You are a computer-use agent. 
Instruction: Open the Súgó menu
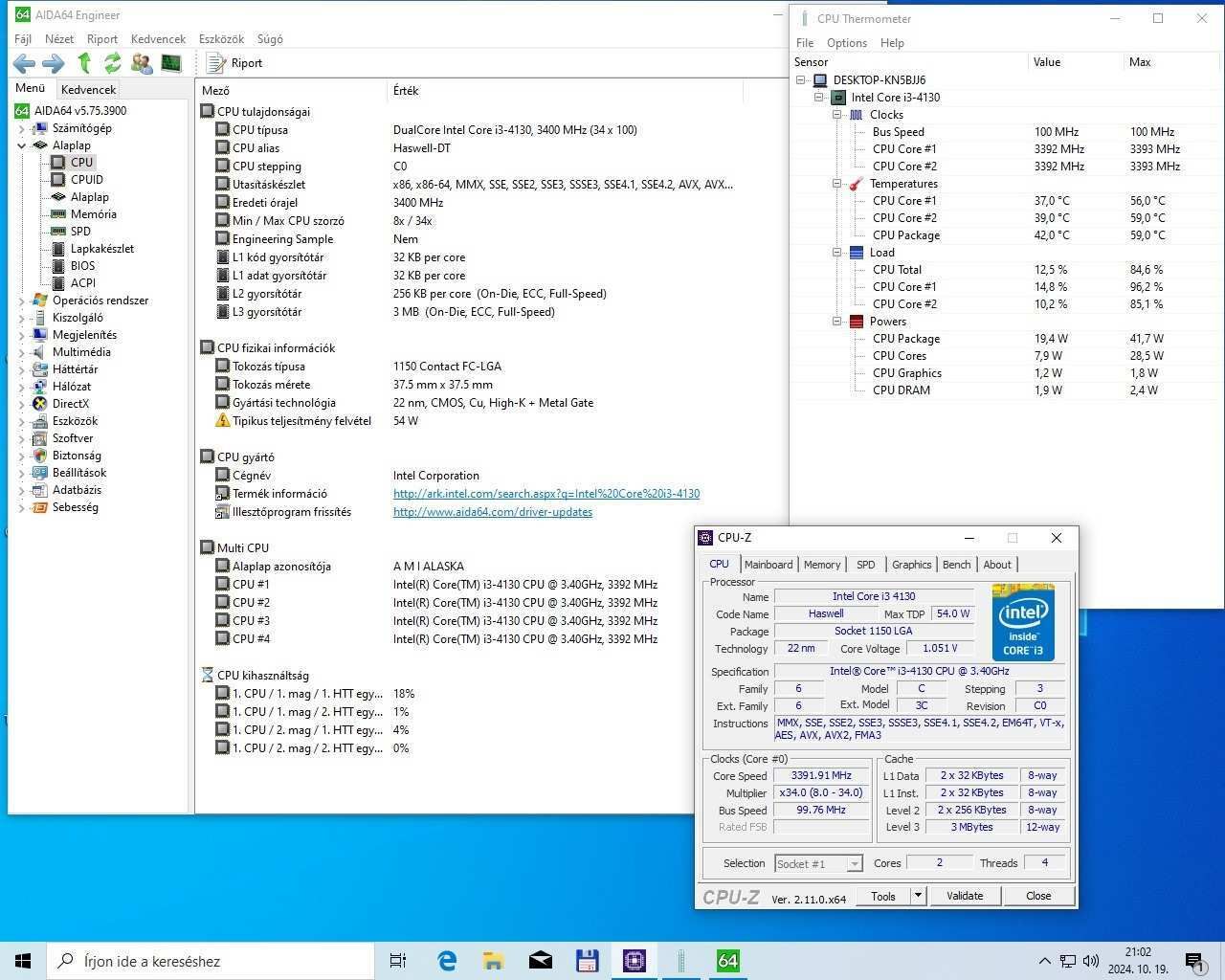pyautogui.click(x=270, y=39)
